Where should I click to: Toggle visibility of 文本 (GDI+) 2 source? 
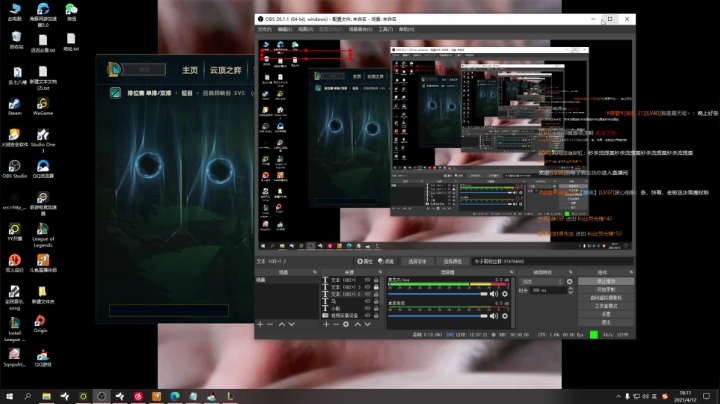tap(367, 294)
